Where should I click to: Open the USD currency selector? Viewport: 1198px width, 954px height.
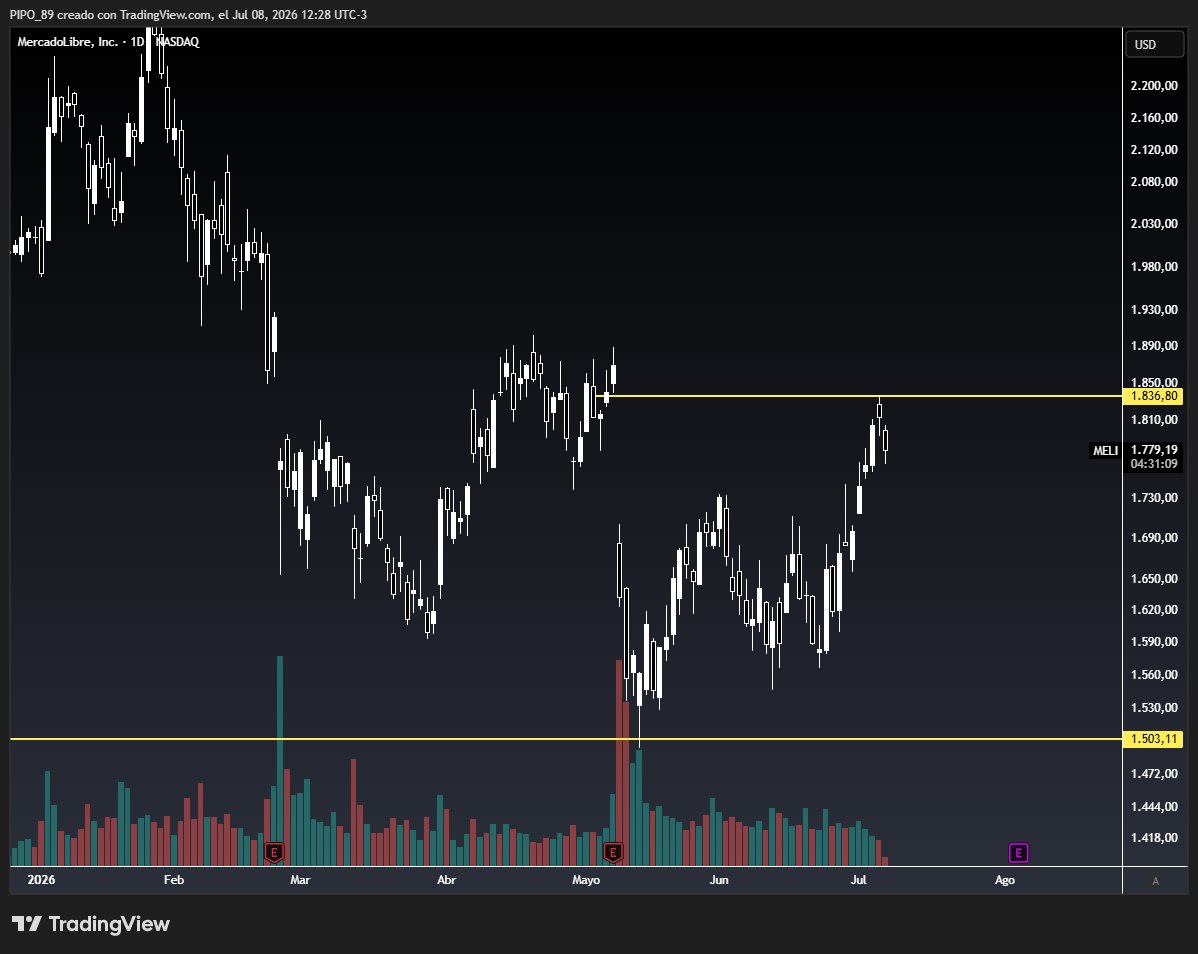(1154, 44)
